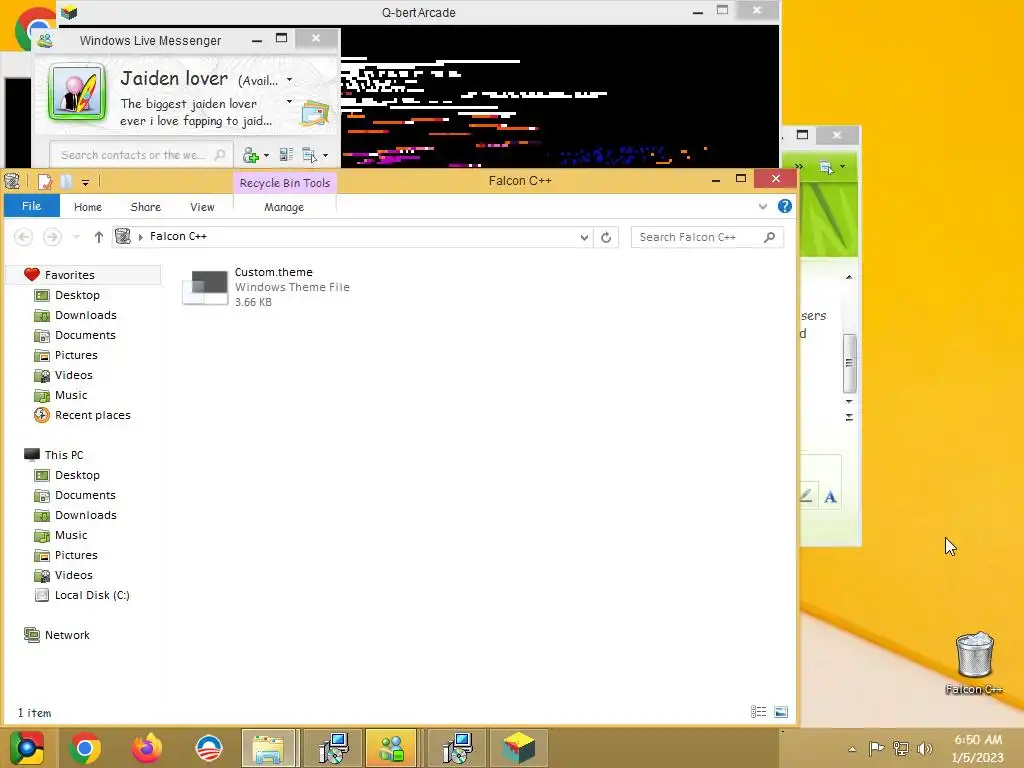
Task: Open the Falcon C++ recycle bin on desktop
Action: point(974,662)
